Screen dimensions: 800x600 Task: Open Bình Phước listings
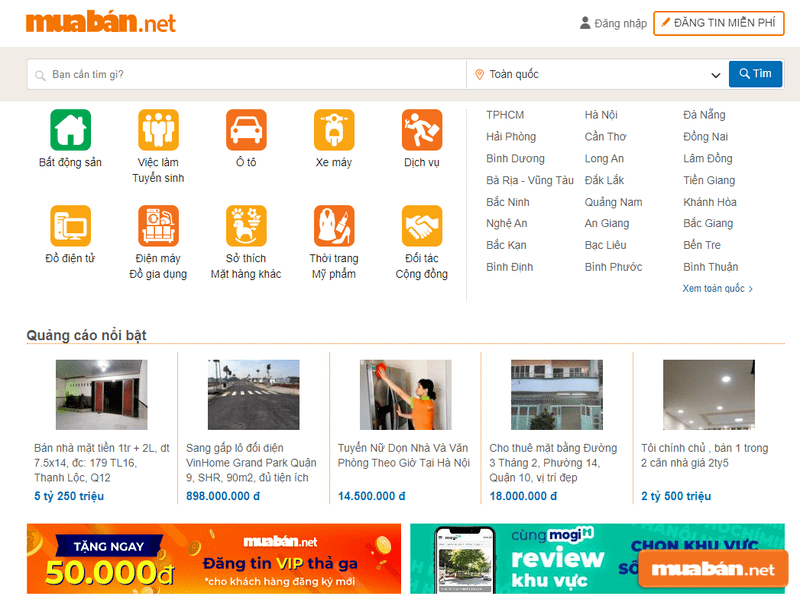coord(613,267)
